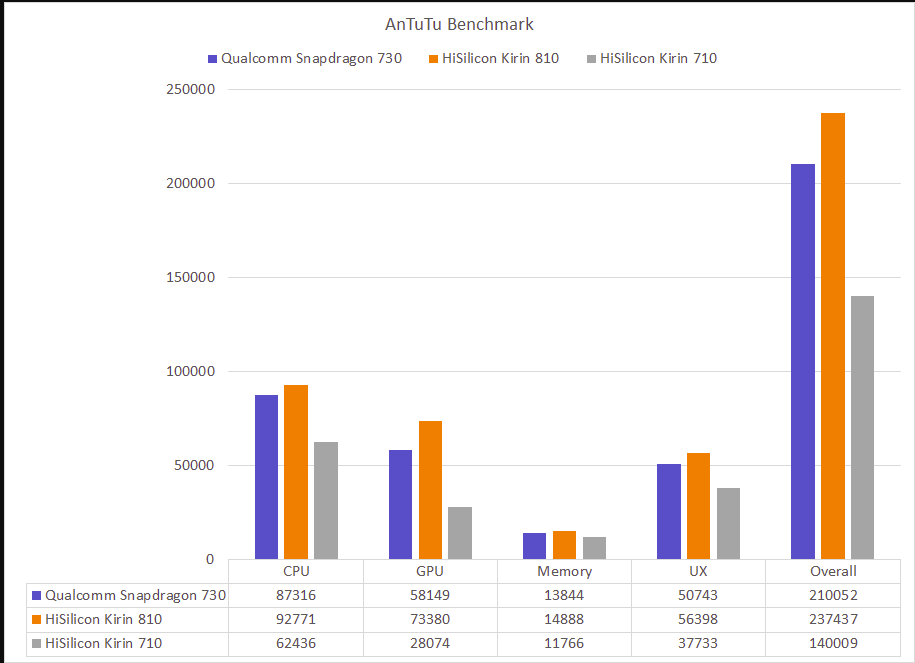Click the GPU column header
The width and height of the screenshot is (915, 663).
point(430,571)
